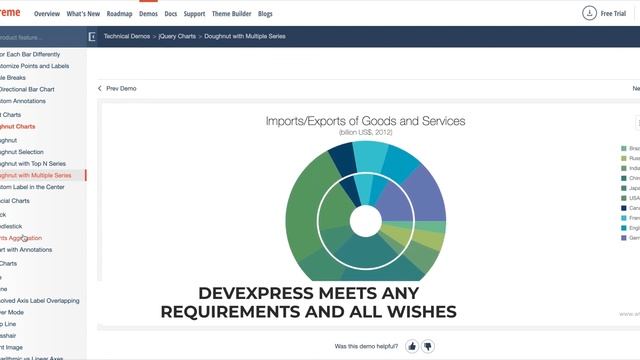
Task: Toggle the Brazil legend swatch
Action: tap(624, 148)
